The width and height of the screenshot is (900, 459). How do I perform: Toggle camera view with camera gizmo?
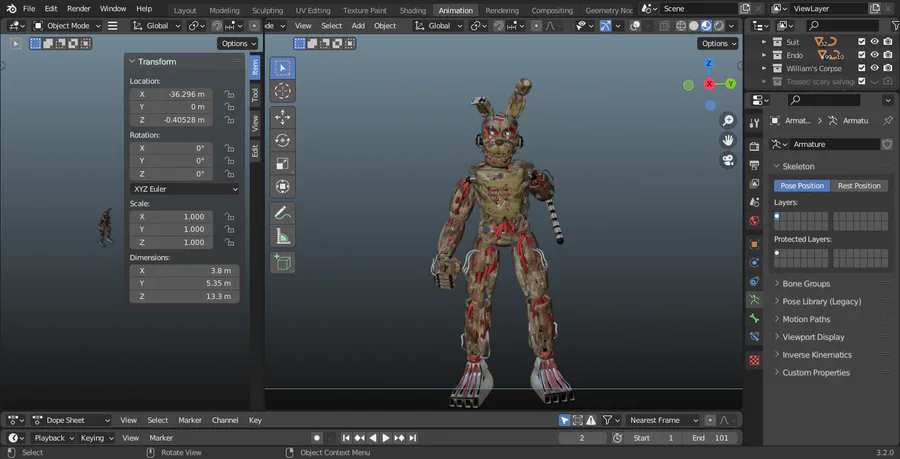728,160
